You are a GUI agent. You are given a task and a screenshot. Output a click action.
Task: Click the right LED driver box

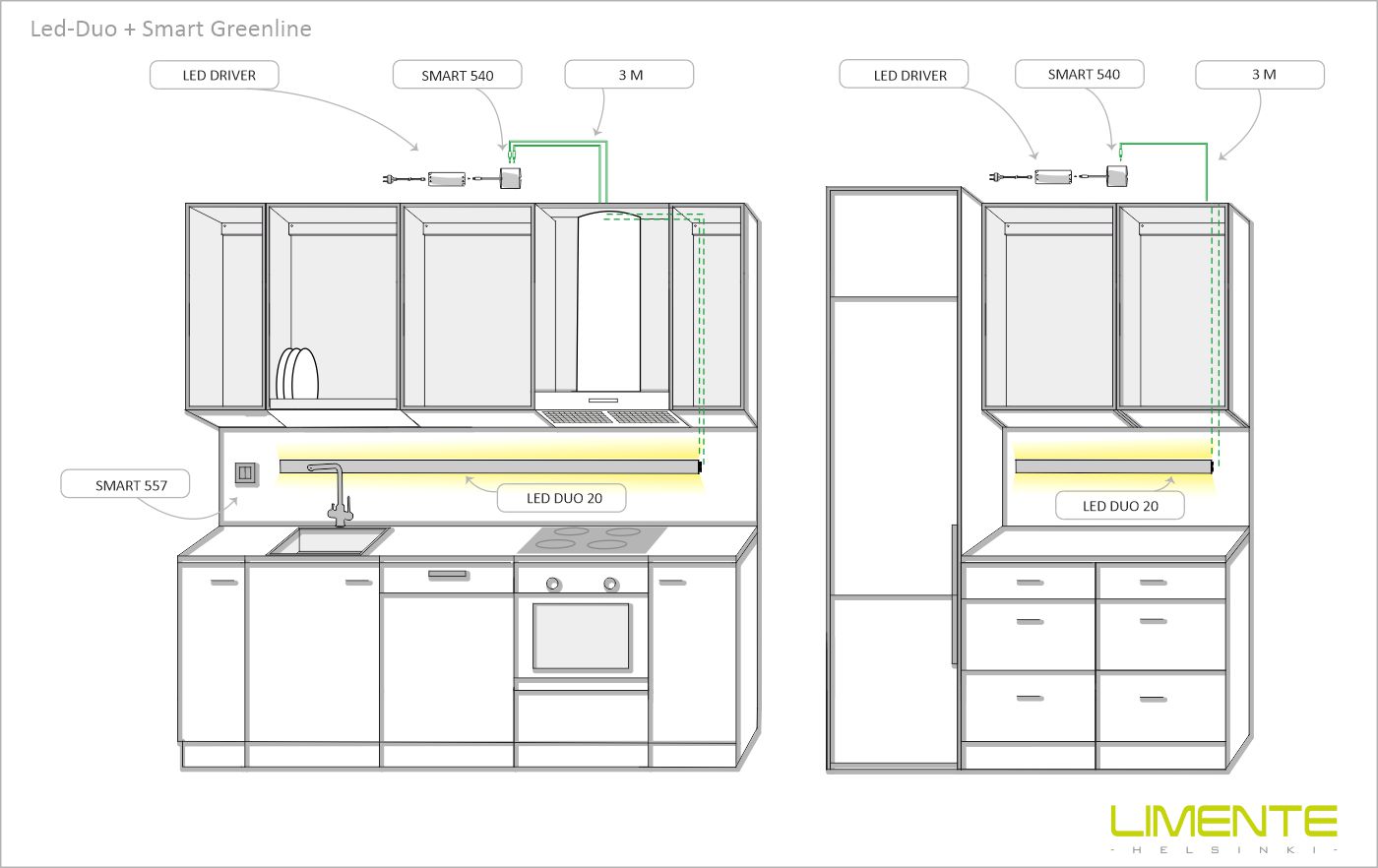(1054, 177)
